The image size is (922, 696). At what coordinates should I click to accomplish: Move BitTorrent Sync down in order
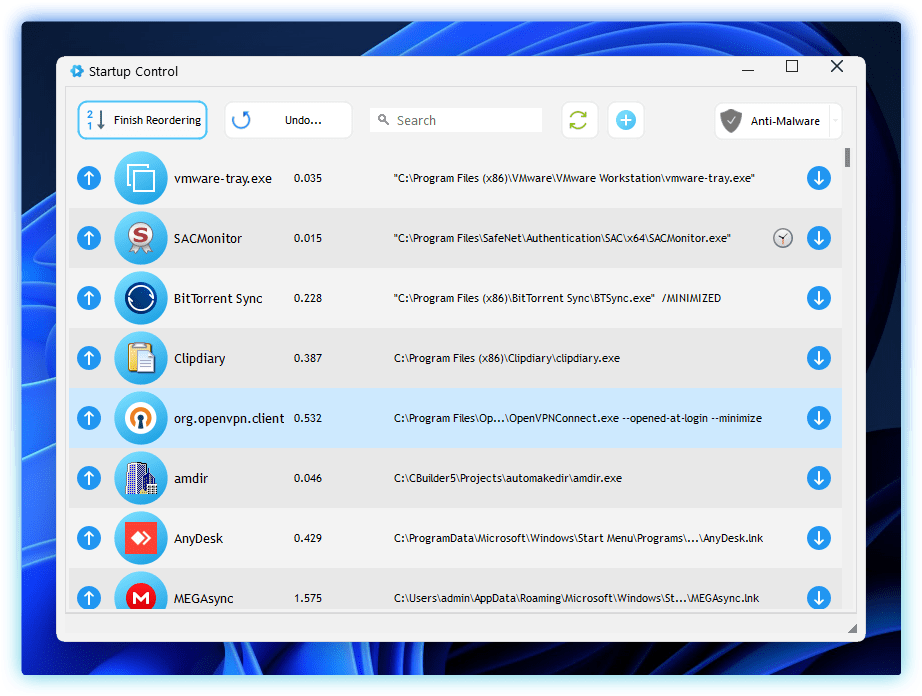(818, 298)
